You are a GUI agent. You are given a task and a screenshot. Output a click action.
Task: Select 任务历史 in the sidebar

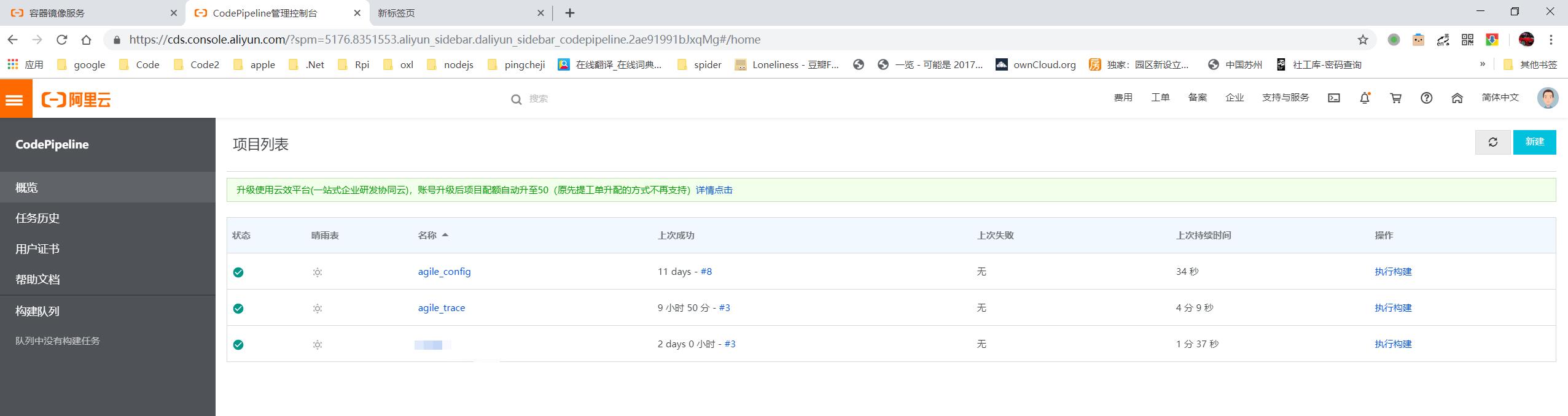(x=37, y=218)
